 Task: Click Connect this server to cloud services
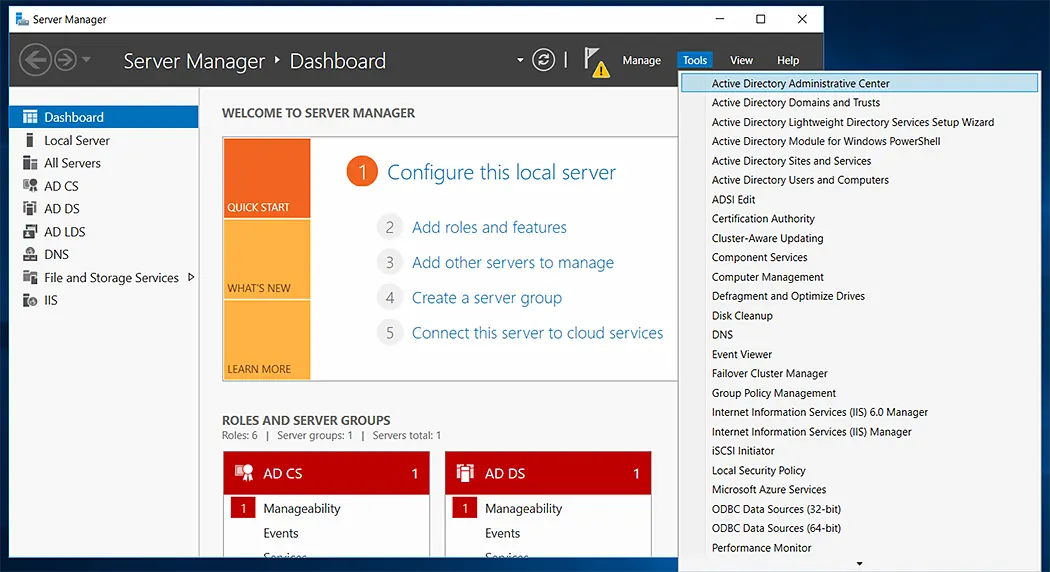click(x=537, y=333)
